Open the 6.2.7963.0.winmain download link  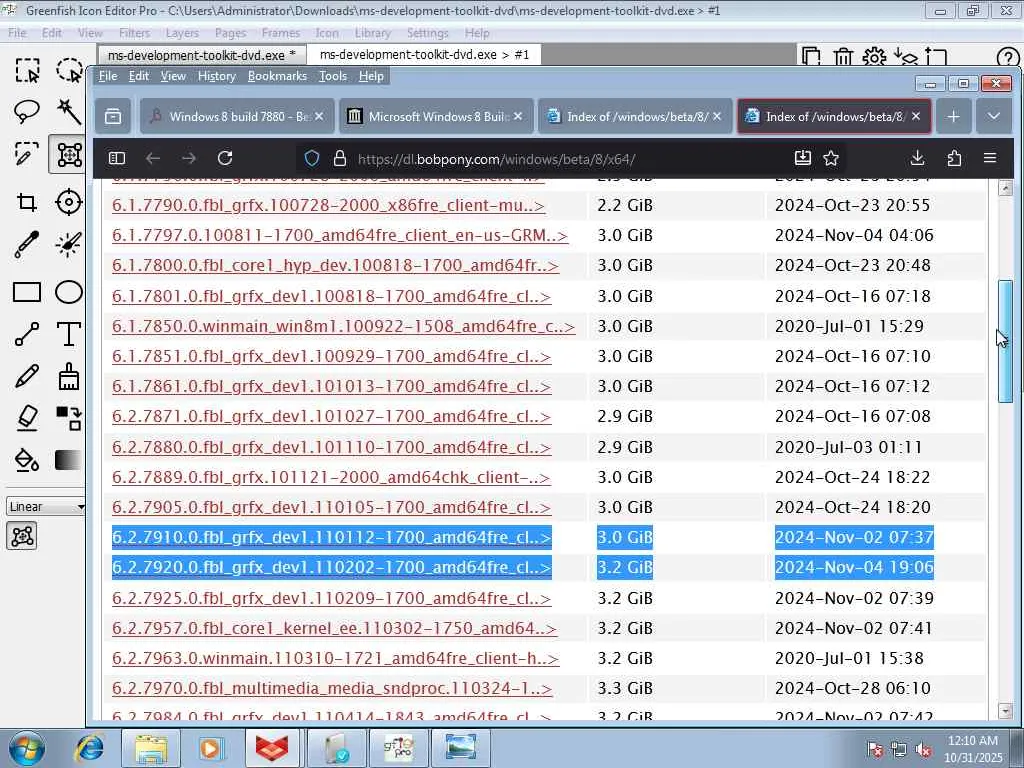click(335, 658)
